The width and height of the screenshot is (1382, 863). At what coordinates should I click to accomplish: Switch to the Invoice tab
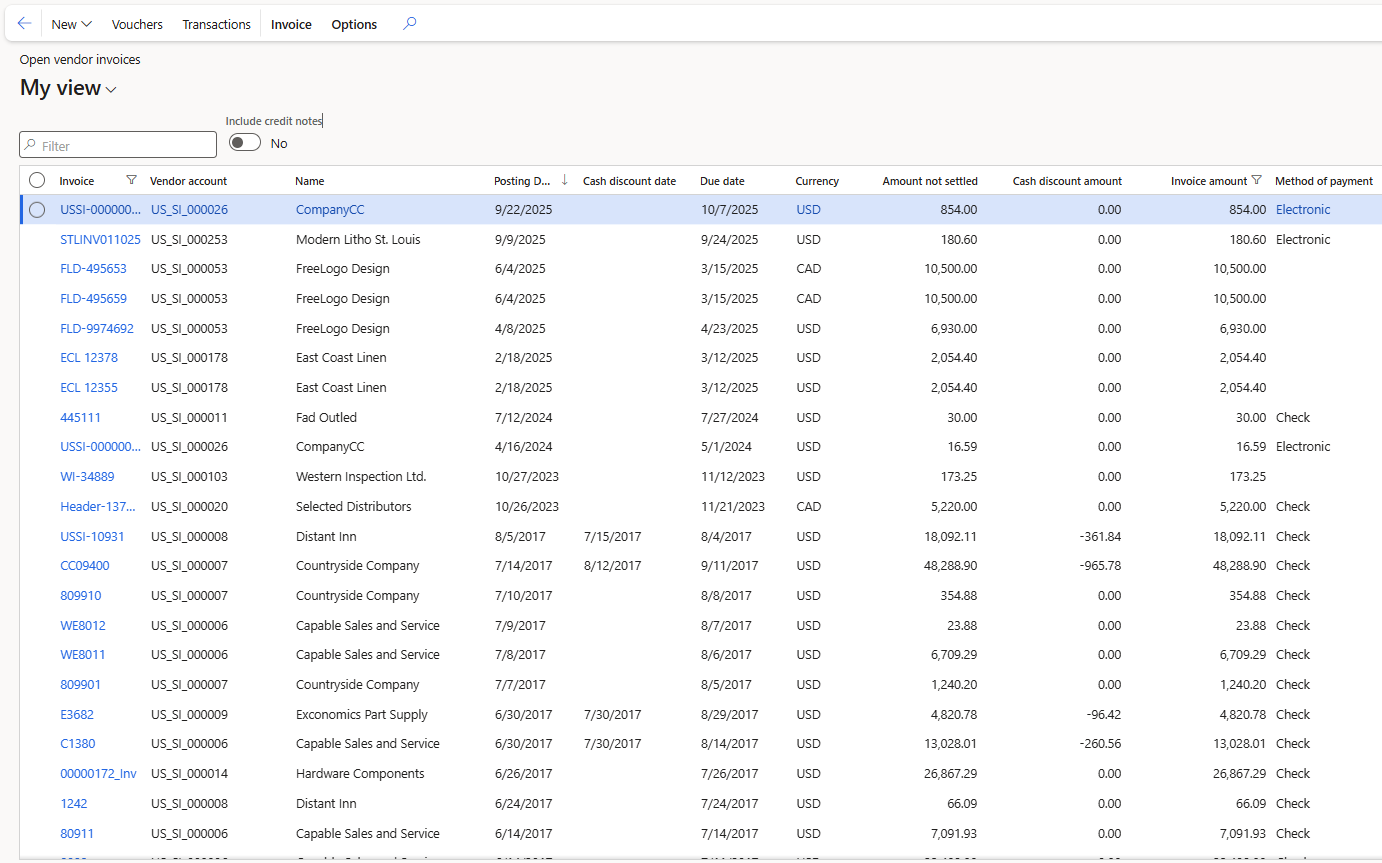291,24
